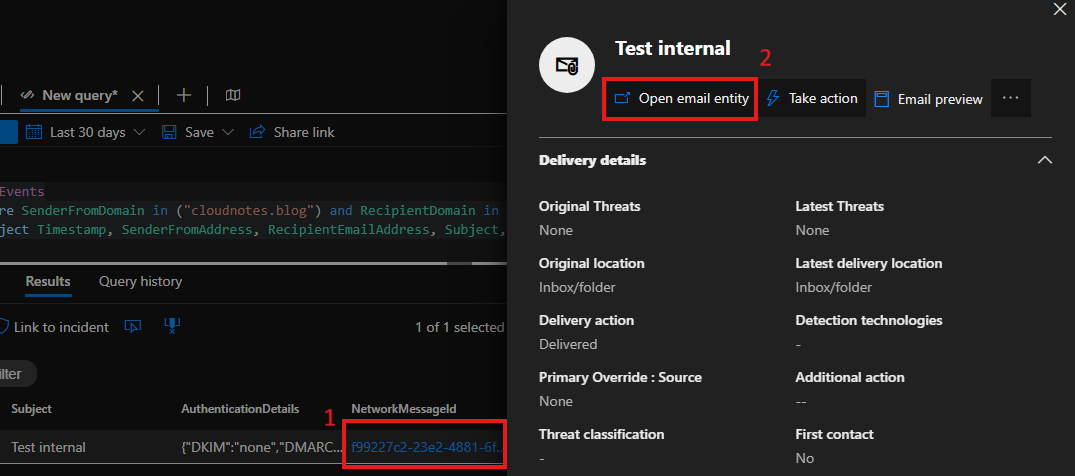Image resolution: width=1075 pixels, height=476 pixels.
Task: Click the take actions icon beside inspect record
Action: click(170, 327)
